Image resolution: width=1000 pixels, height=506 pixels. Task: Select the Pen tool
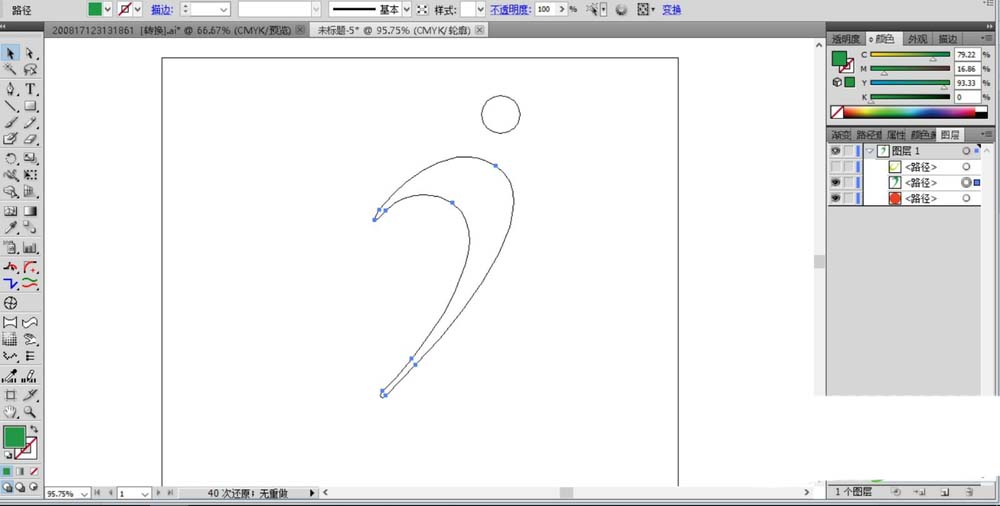(11, 89)
